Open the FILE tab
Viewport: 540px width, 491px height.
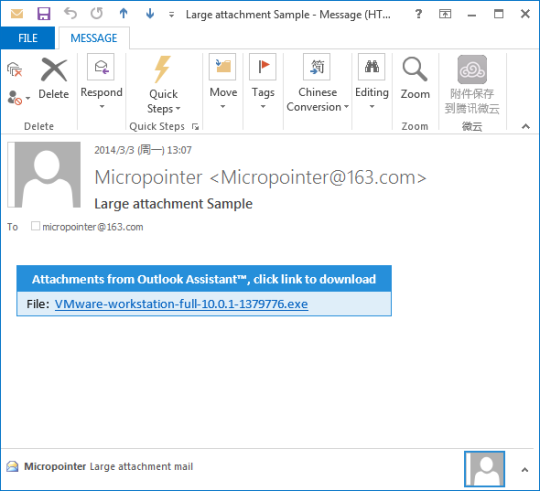(x=28, y=38)
